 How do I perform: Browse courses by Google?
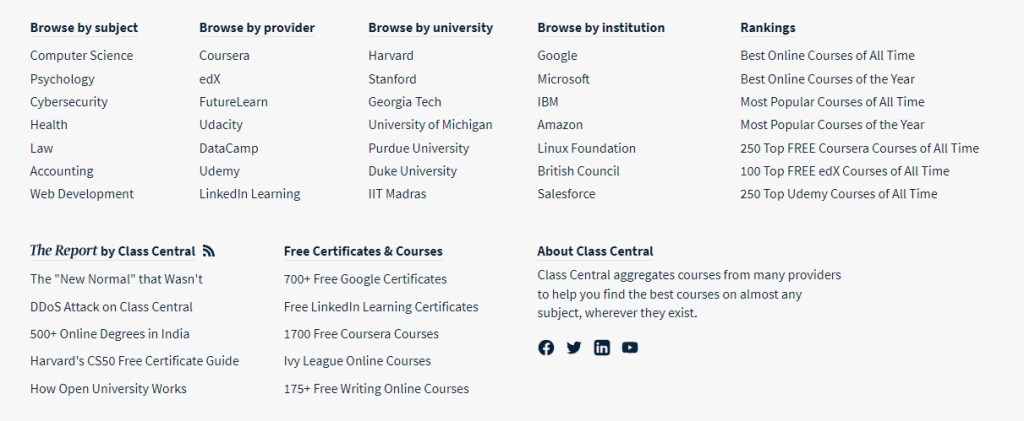(x=557, y=56)
